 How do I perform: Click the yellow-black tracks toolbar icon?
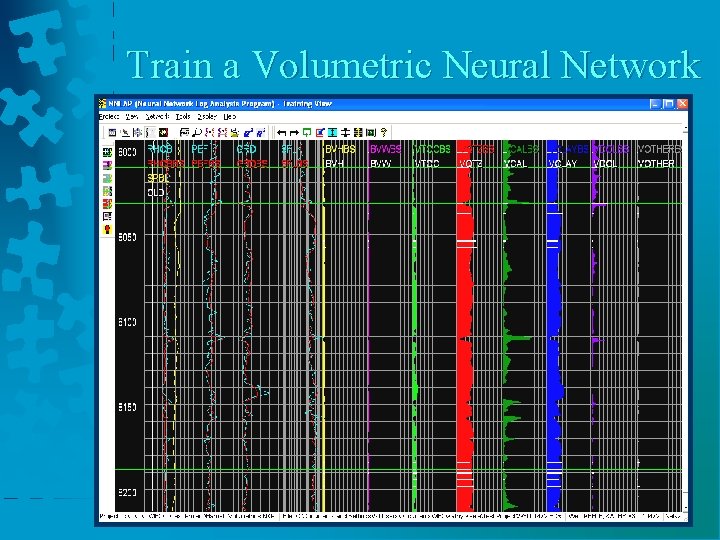358,133
